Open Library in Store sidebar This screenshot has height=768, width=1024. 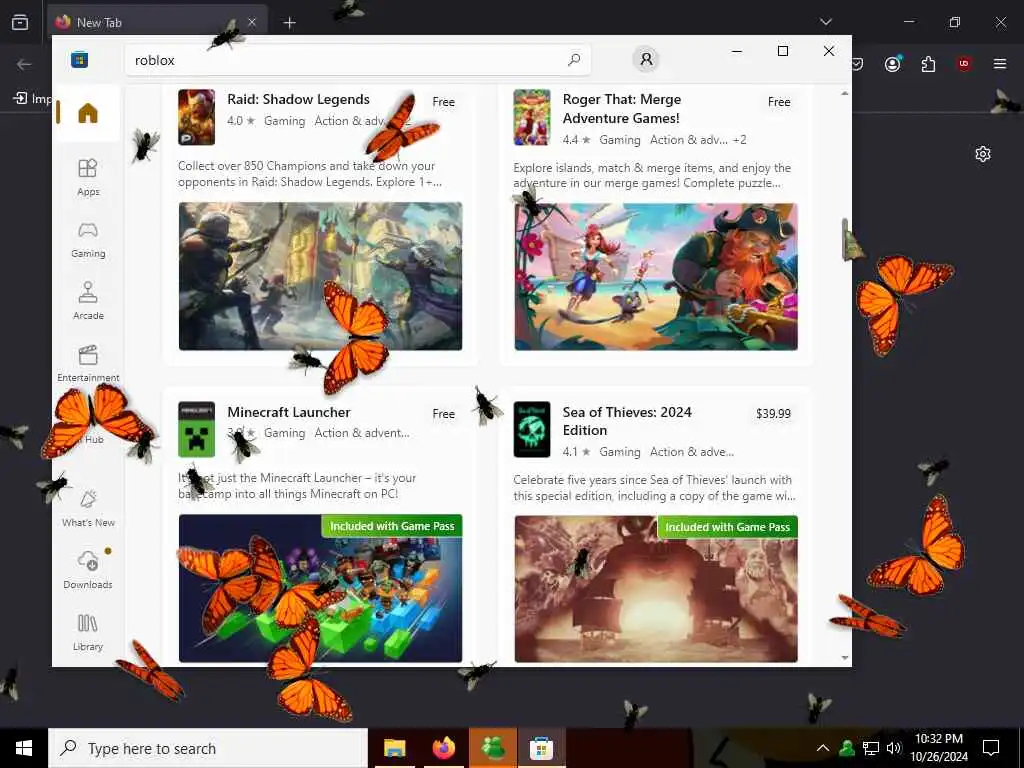pos(88,632)
